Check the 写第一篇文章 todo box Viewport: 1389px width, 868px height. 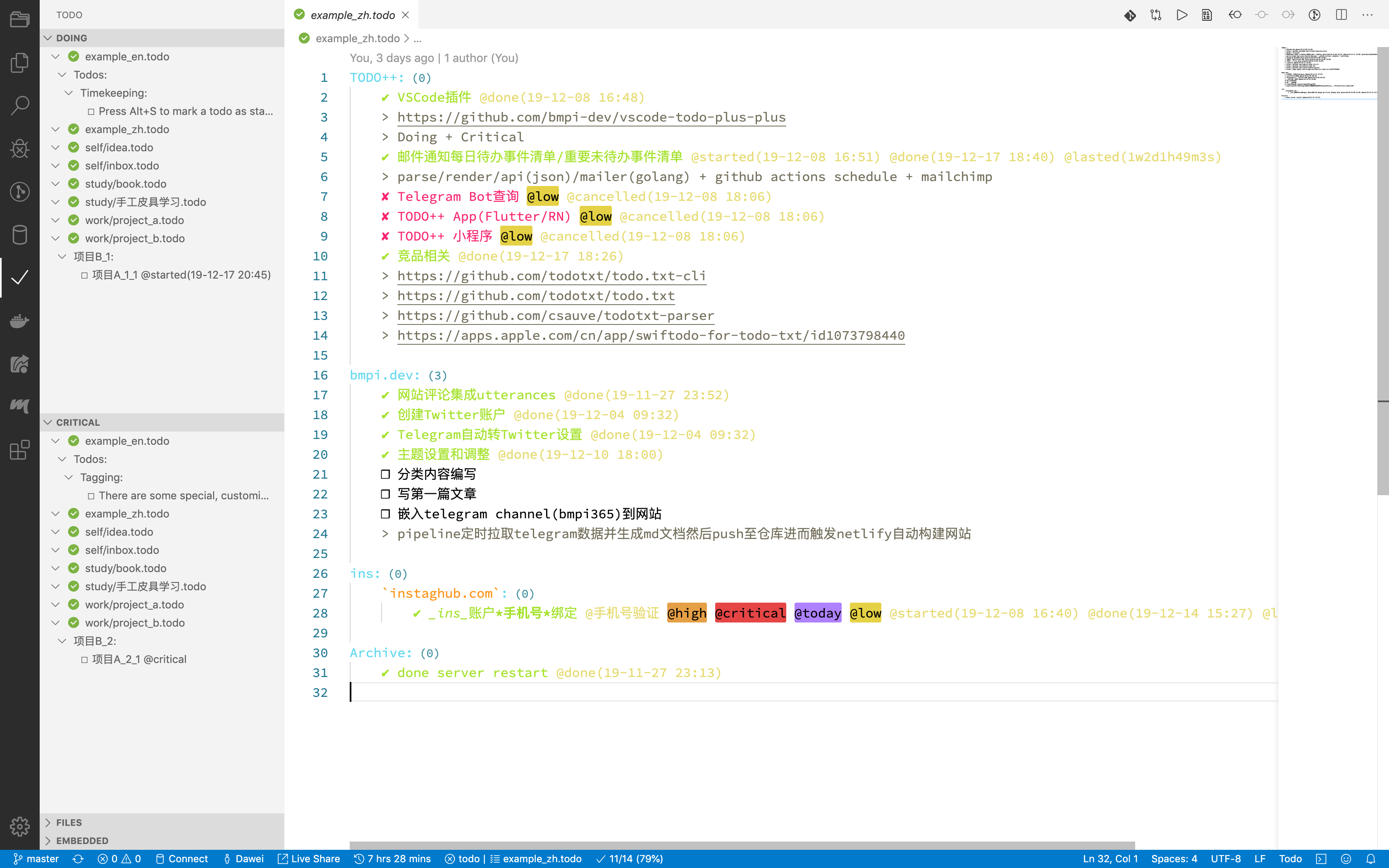tap(385, 494)
